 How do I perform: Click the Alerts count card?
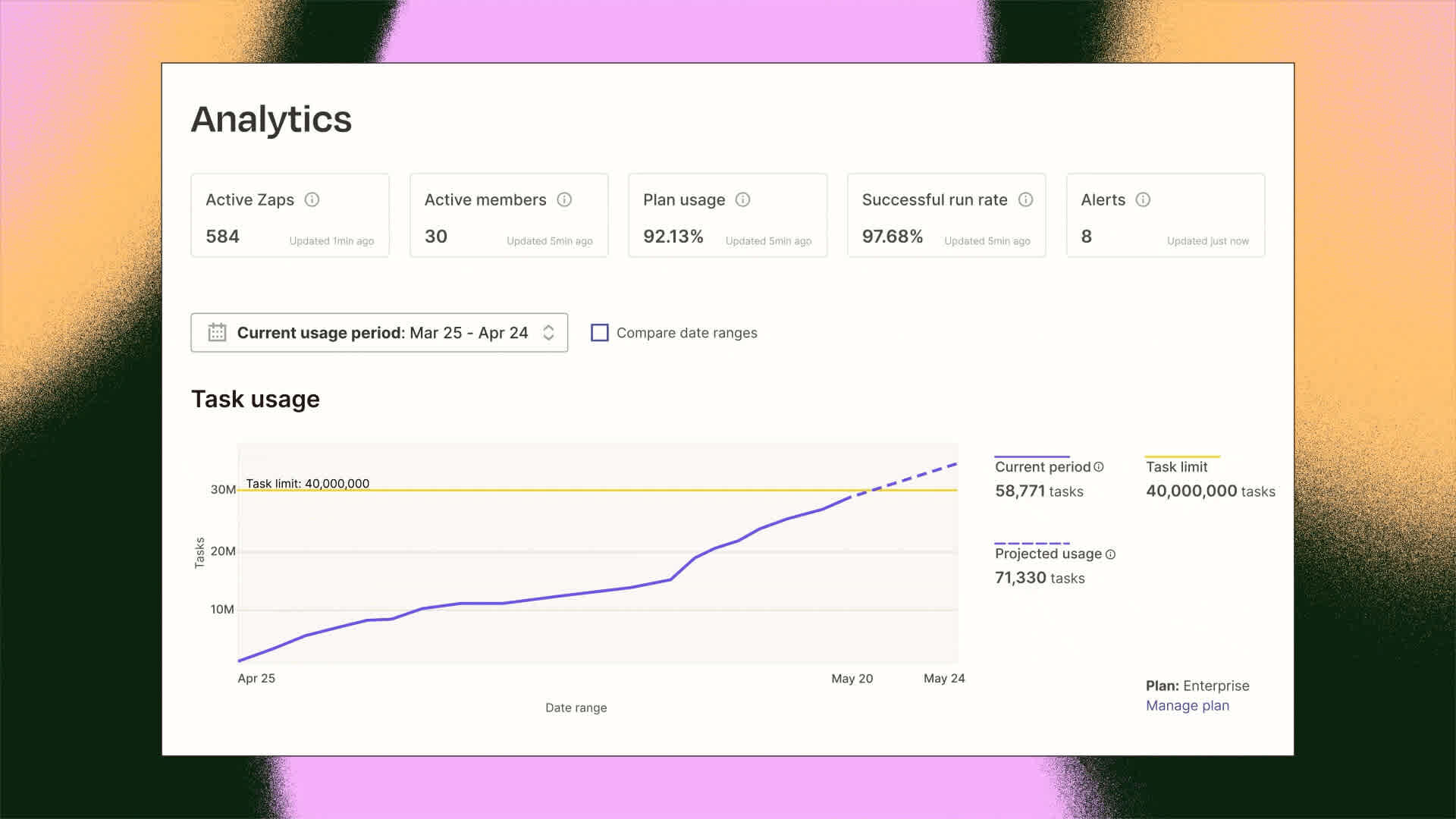coord(1165,216)
